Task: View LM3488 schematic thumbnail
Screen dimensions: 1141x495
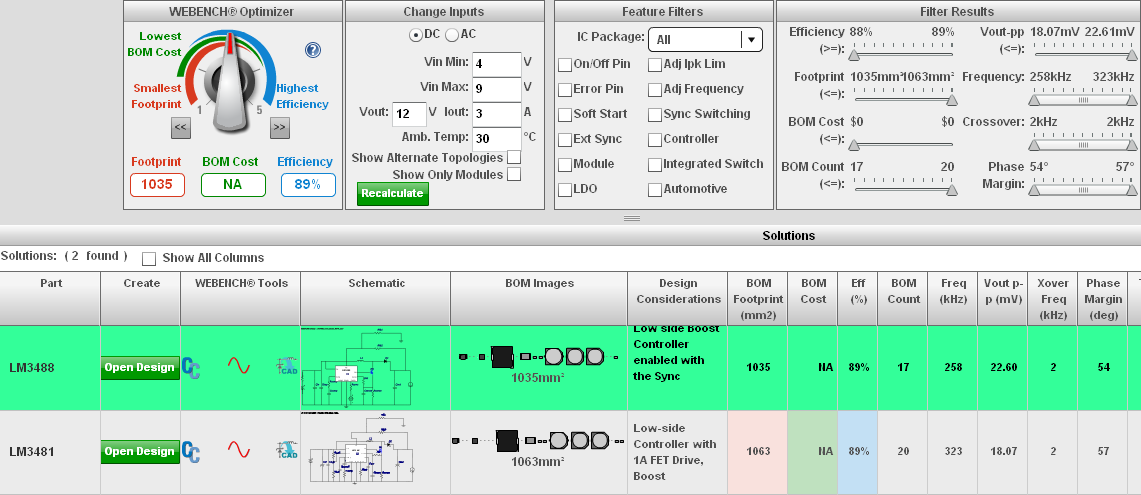Action: [x=357, y=367]
